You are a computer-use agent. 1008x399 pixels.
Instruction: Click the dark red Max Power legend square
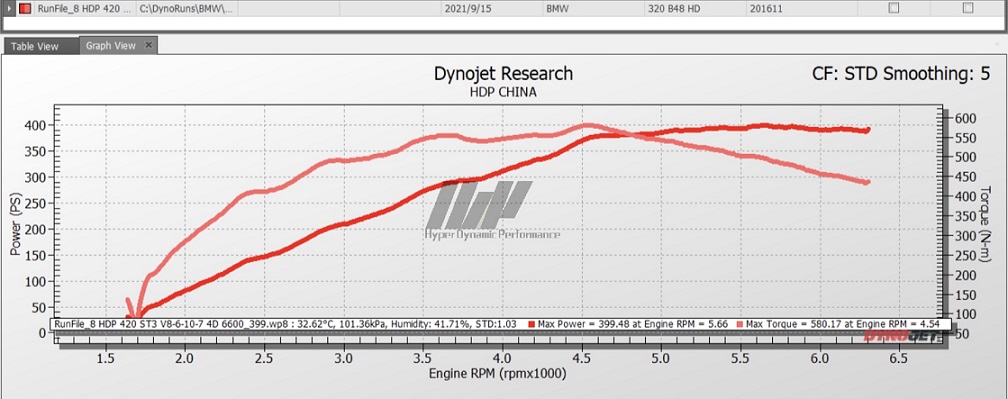531,324
